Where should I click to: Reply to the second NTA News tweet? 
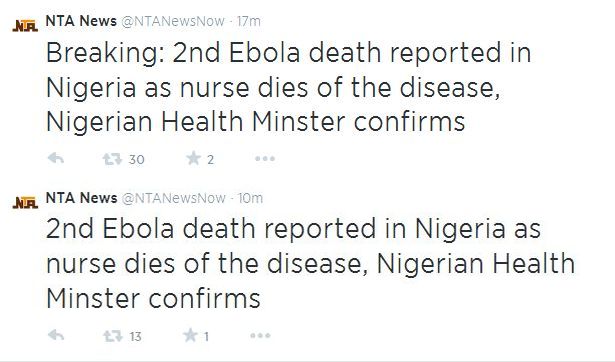56,335
